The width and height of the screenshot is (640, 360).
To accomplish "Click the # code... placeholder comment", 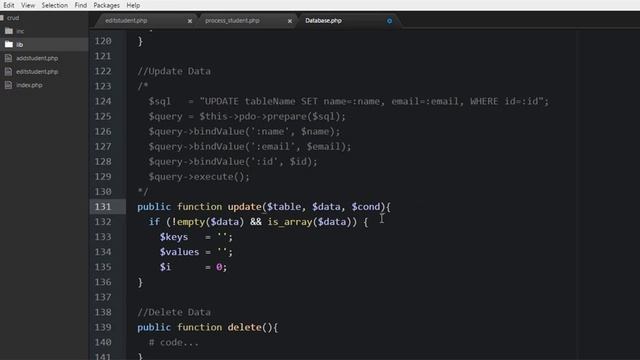I will (x=173, y=342).
